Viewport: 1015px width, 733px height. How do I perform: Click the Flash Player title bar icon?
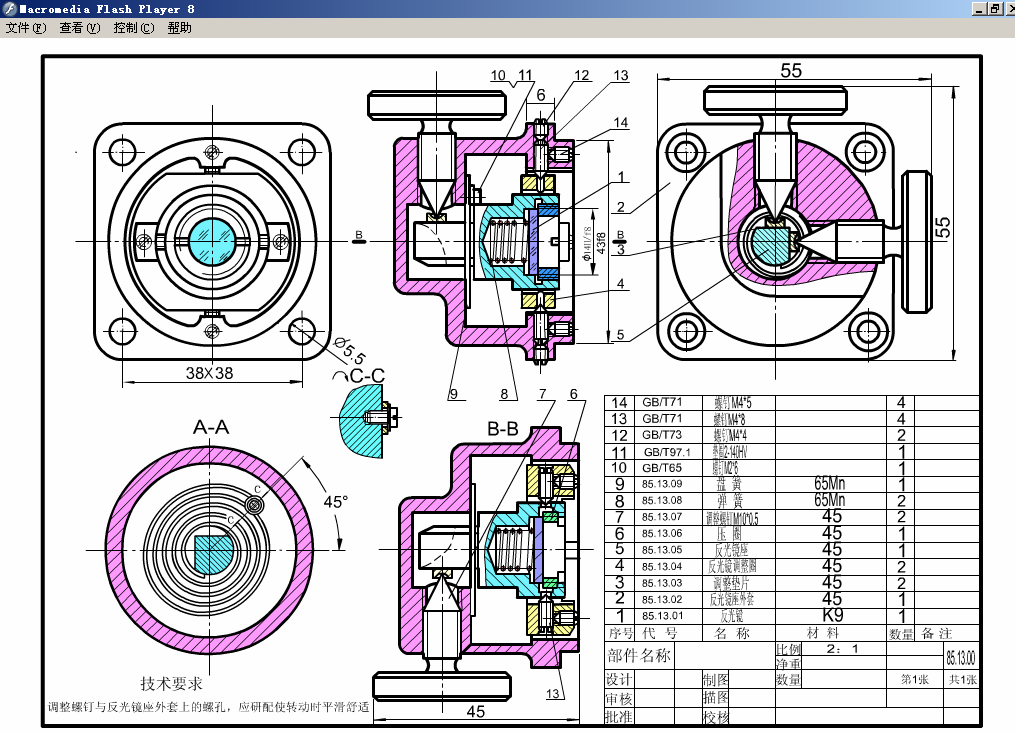pyautogui.click(x=9, y=9)
